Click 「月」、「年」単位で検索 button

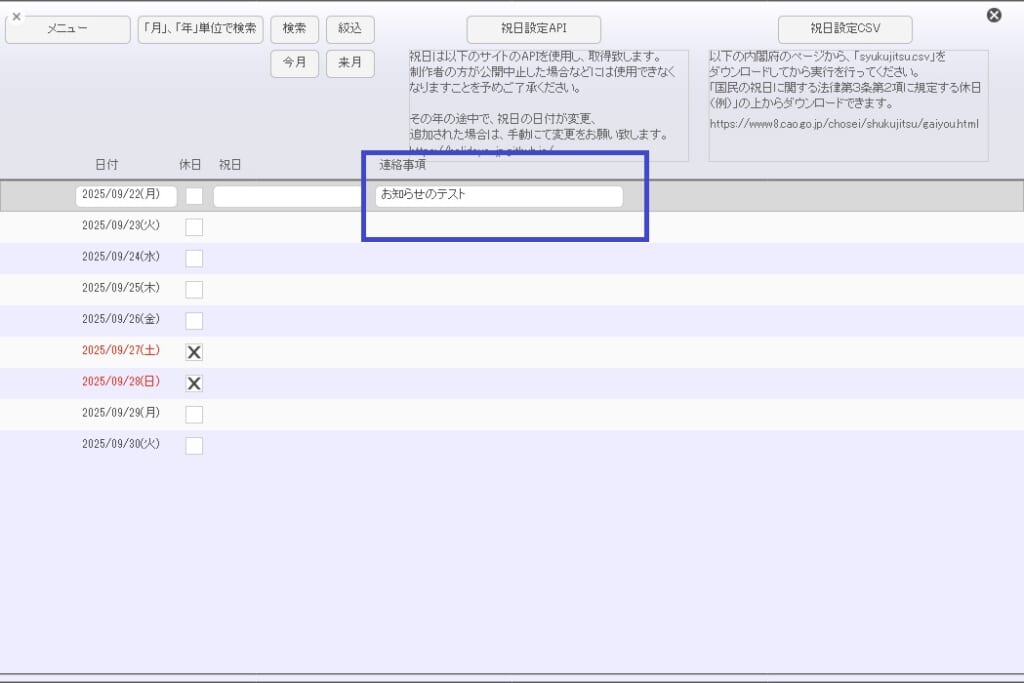click(201, 30)
